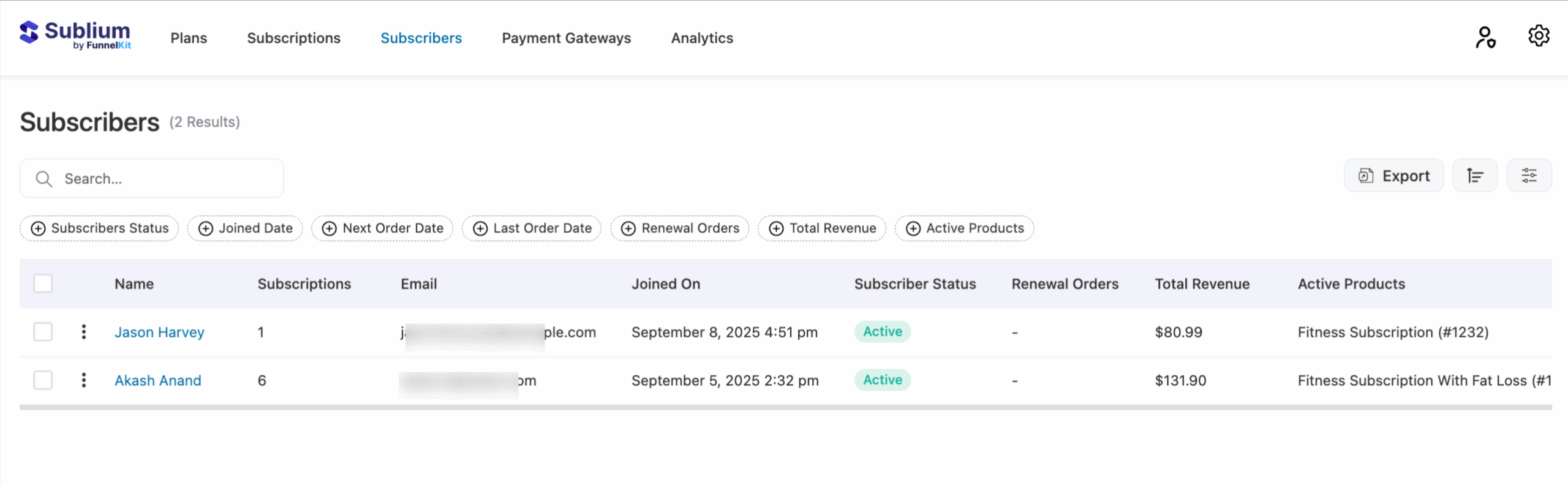Expand the Total Revenue filter

coord(821,228)
